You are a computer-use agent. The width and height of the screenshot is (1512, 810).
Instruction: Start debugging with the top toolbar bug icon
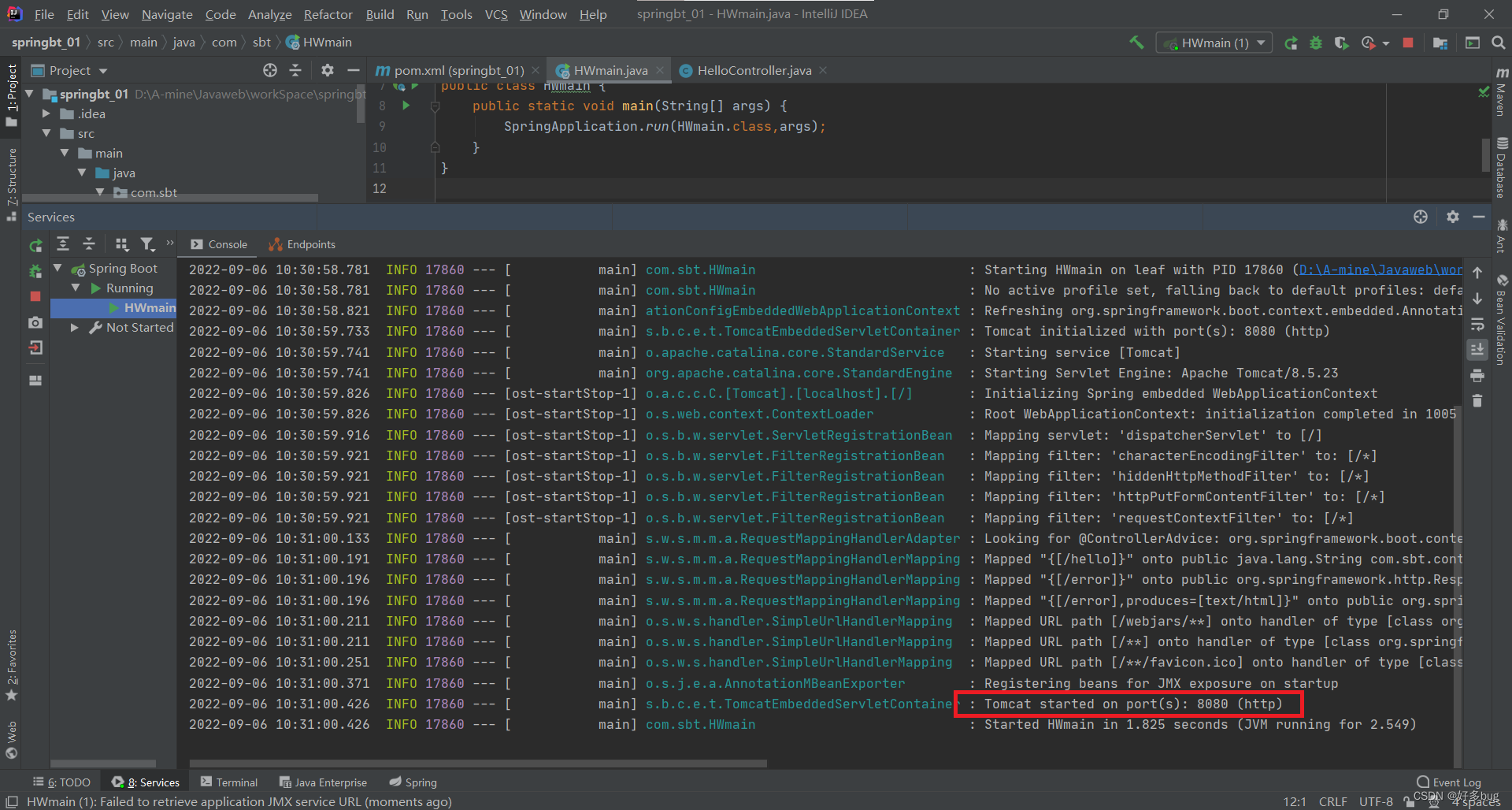click(x=1316, y=43)
